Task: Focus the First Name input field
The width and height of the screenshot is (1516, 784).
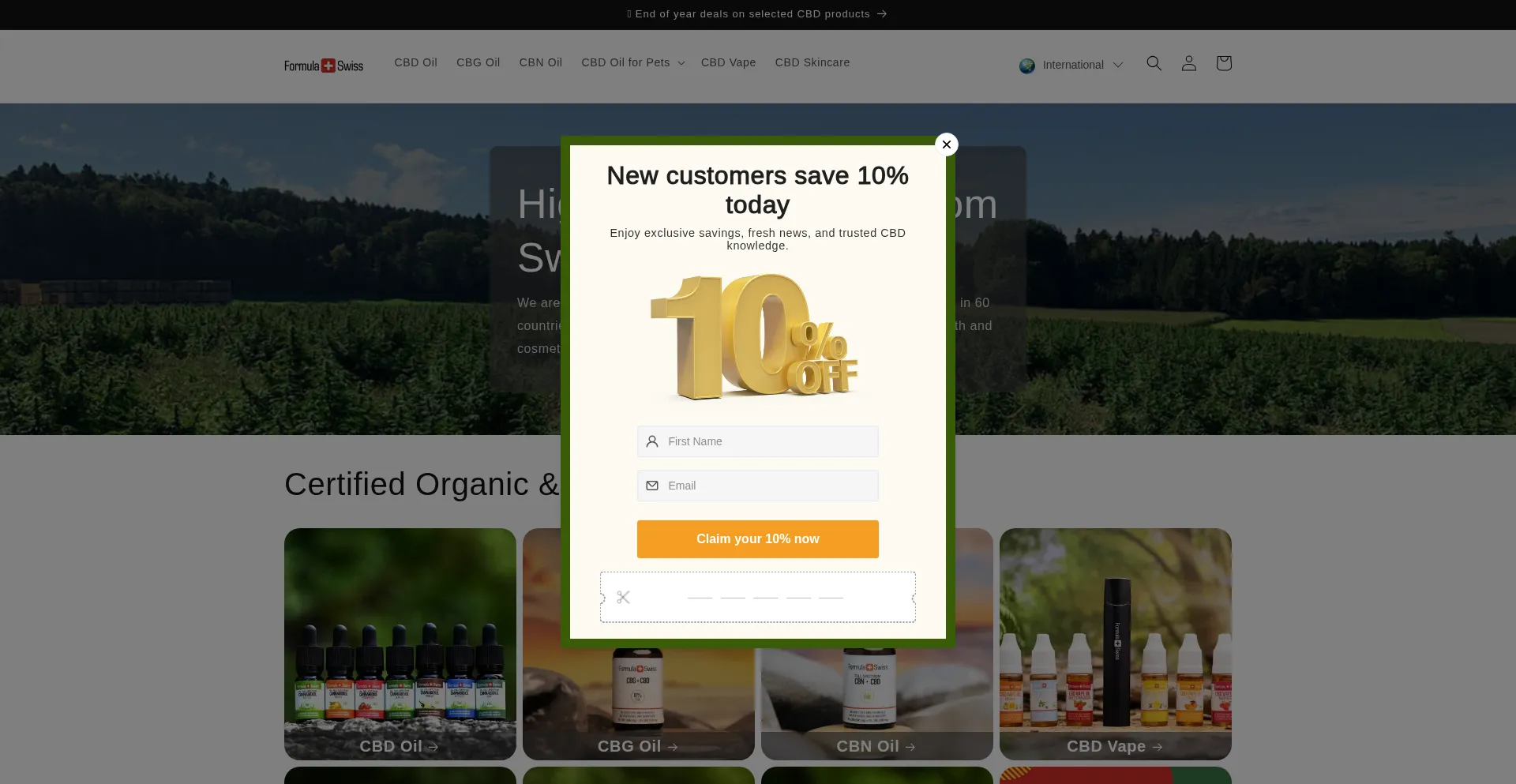Action: coord(757,441)
